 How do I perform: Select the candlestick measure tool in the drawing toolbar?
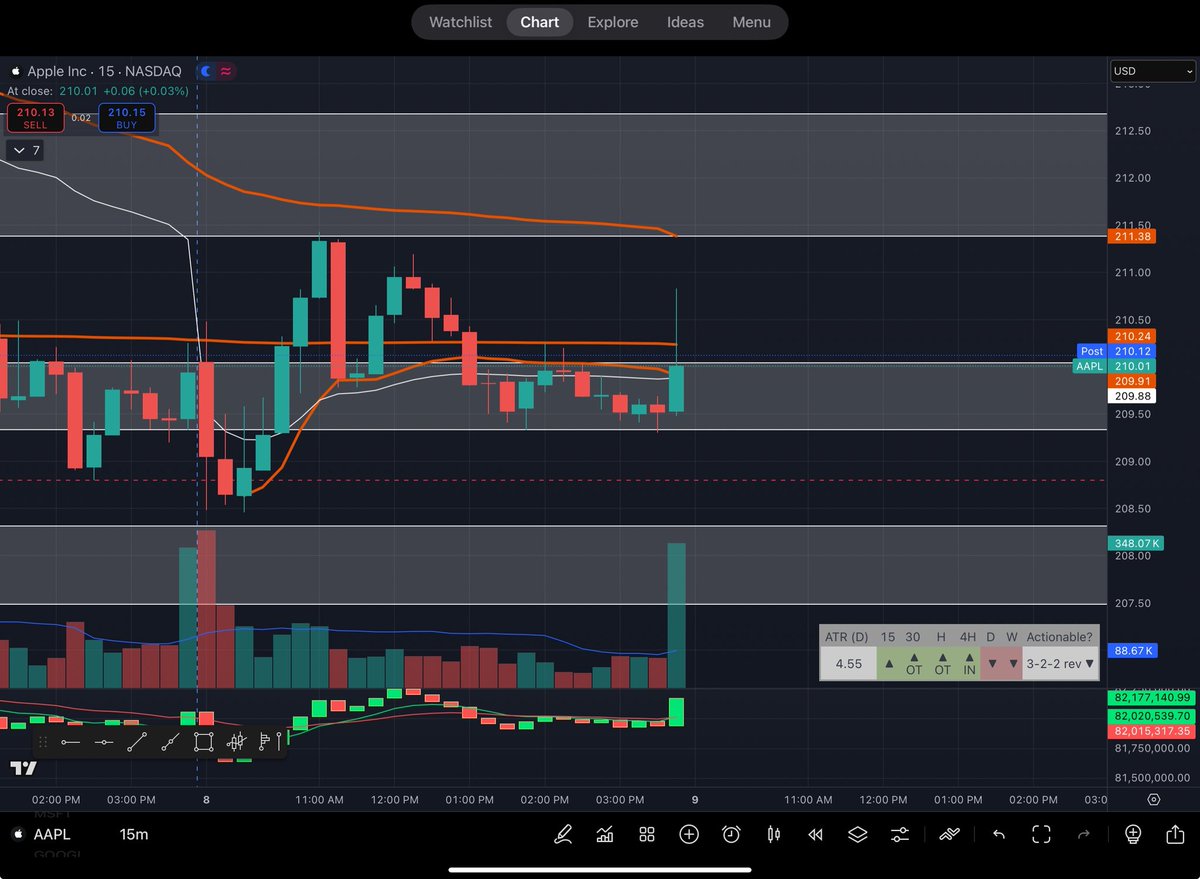pos(237,742)
